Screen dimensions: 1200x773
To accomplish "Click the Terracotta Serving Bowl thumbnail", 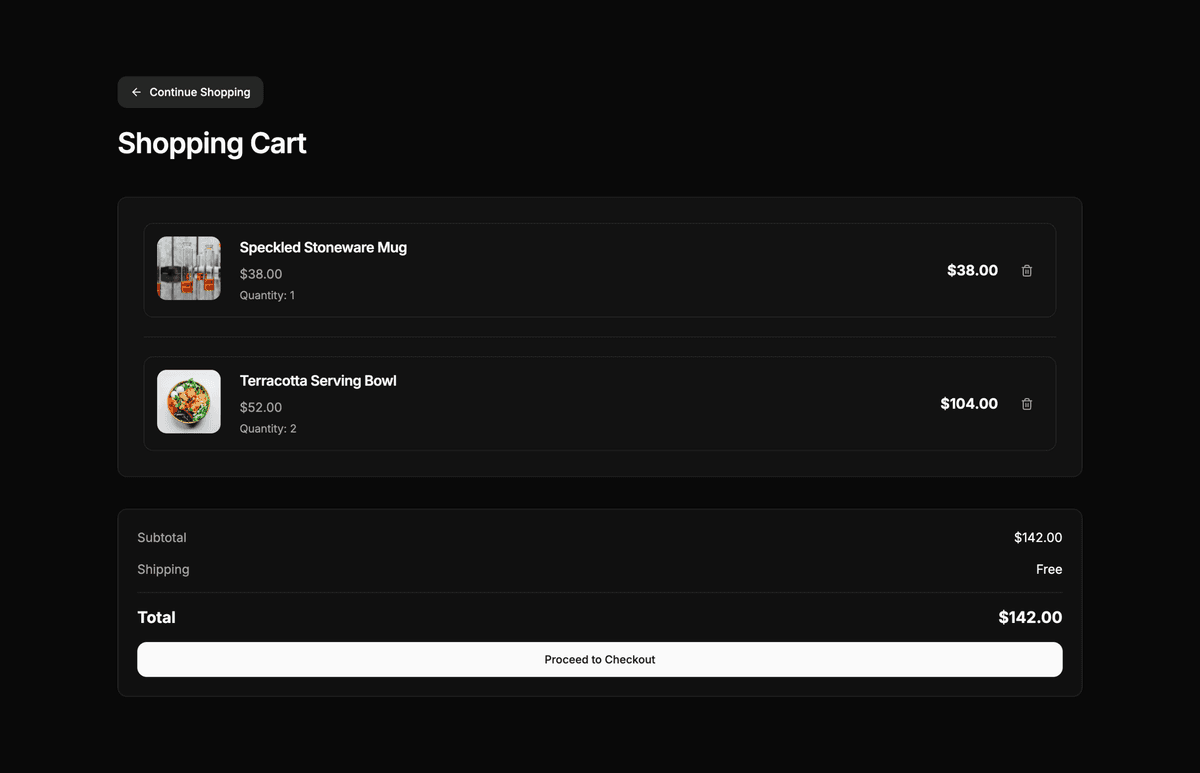I will [x=188, y=401].
